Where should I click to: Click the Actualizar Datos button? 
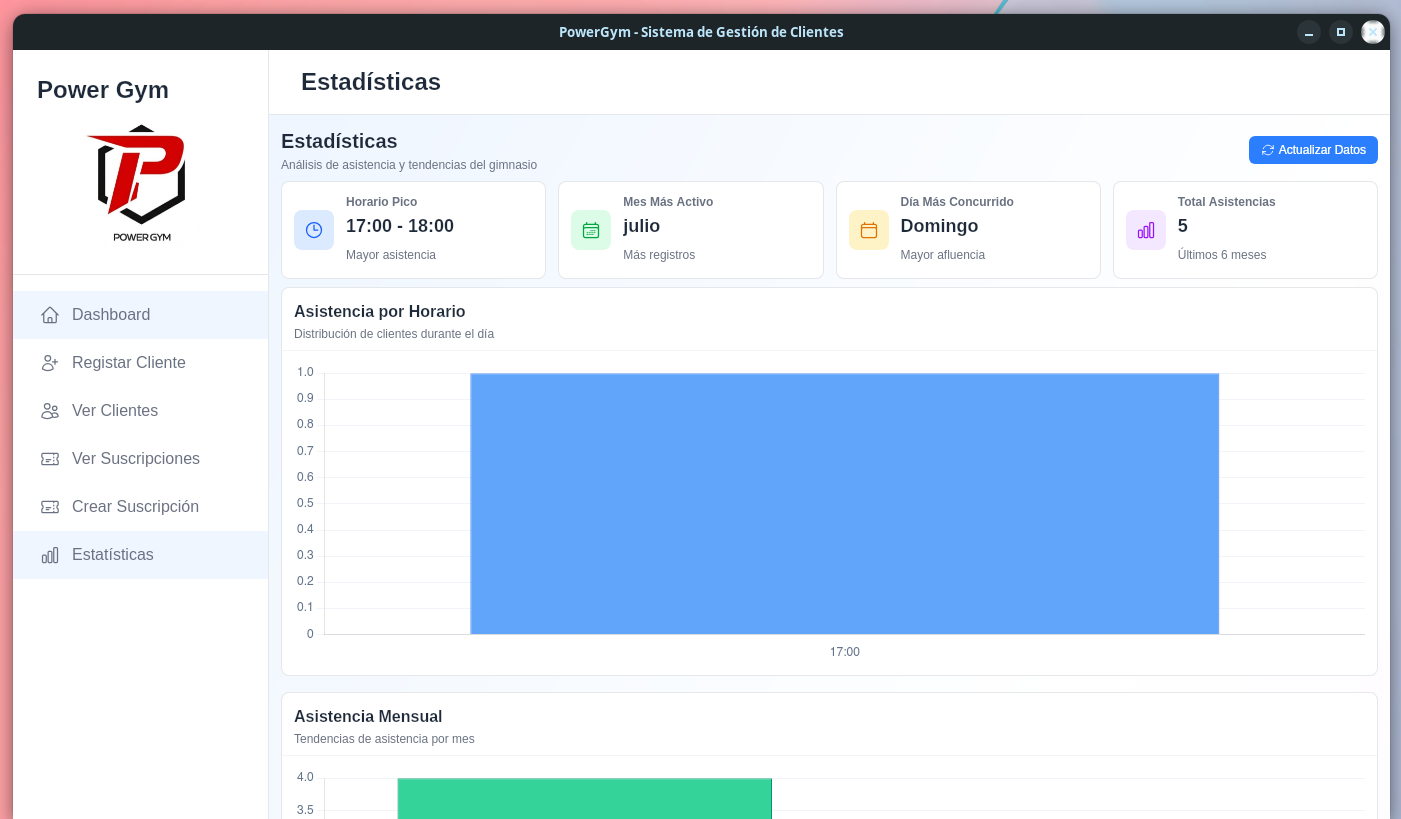pyautogui.click(x=1313, y=150)
